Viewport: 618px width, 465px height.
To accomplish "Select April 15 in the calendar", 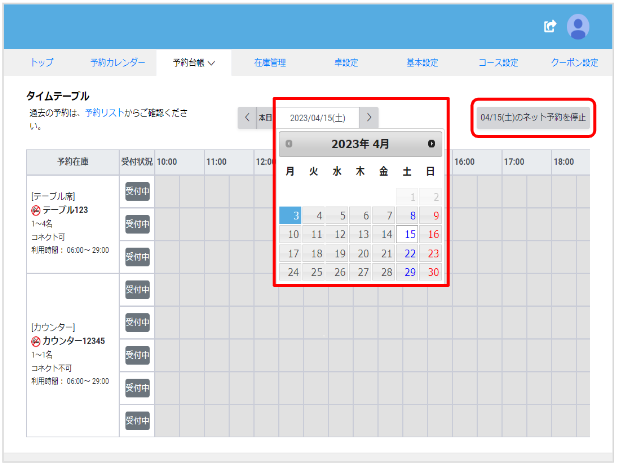I will [407, 234].
